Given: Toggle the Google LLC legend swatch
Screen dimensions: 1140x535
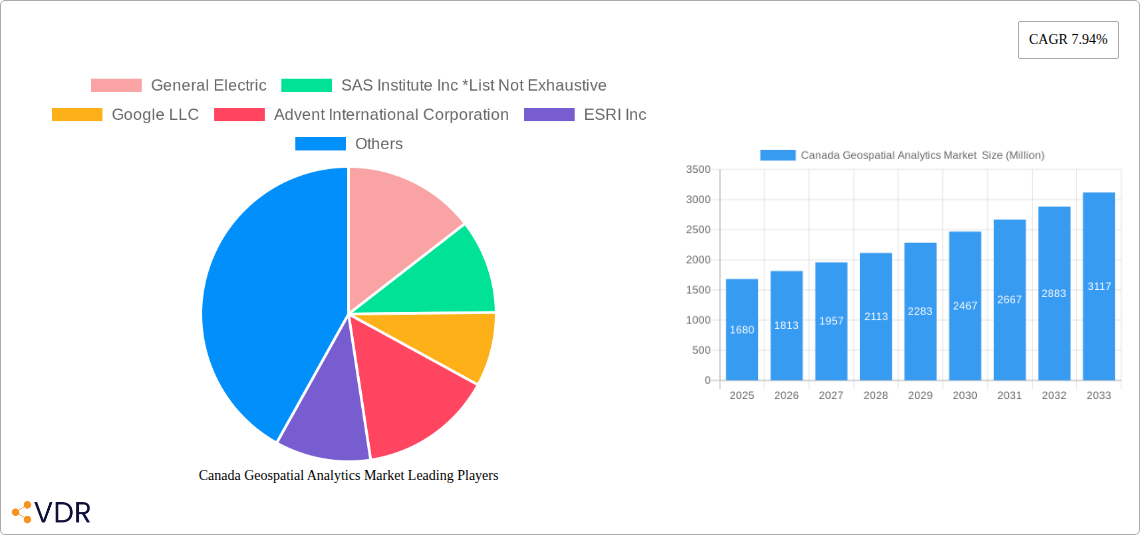Looking at the screenshot, I should tap(77, 115).
